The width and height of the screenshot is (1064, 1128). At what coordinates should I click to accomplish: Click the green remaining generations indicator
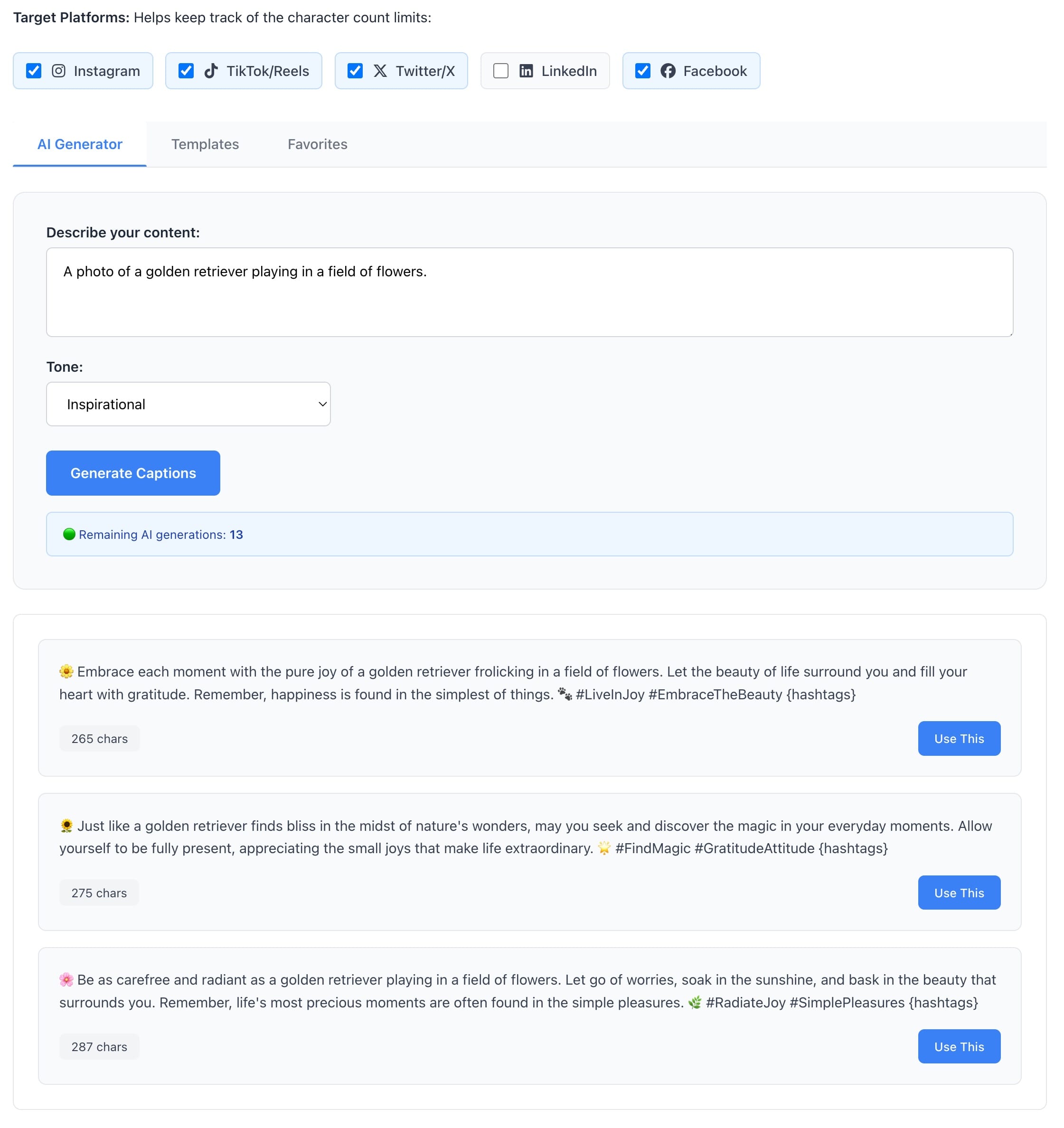(x=69, y=534)
